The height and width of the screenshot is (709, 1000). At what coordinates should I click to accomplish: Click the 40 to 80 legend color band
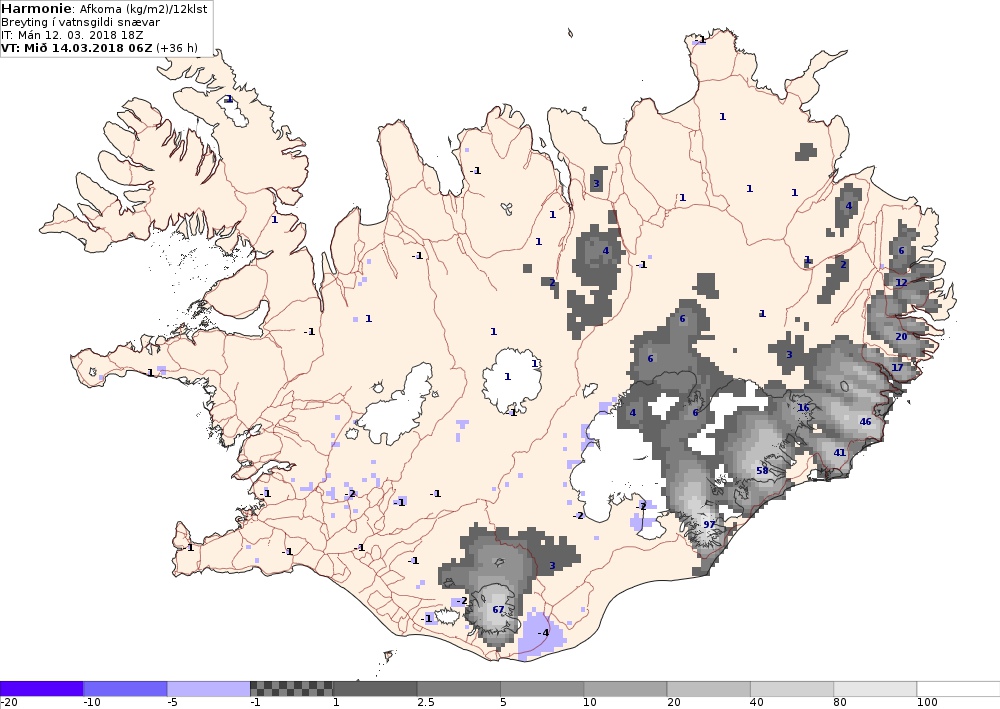click(x=792, y=689)
